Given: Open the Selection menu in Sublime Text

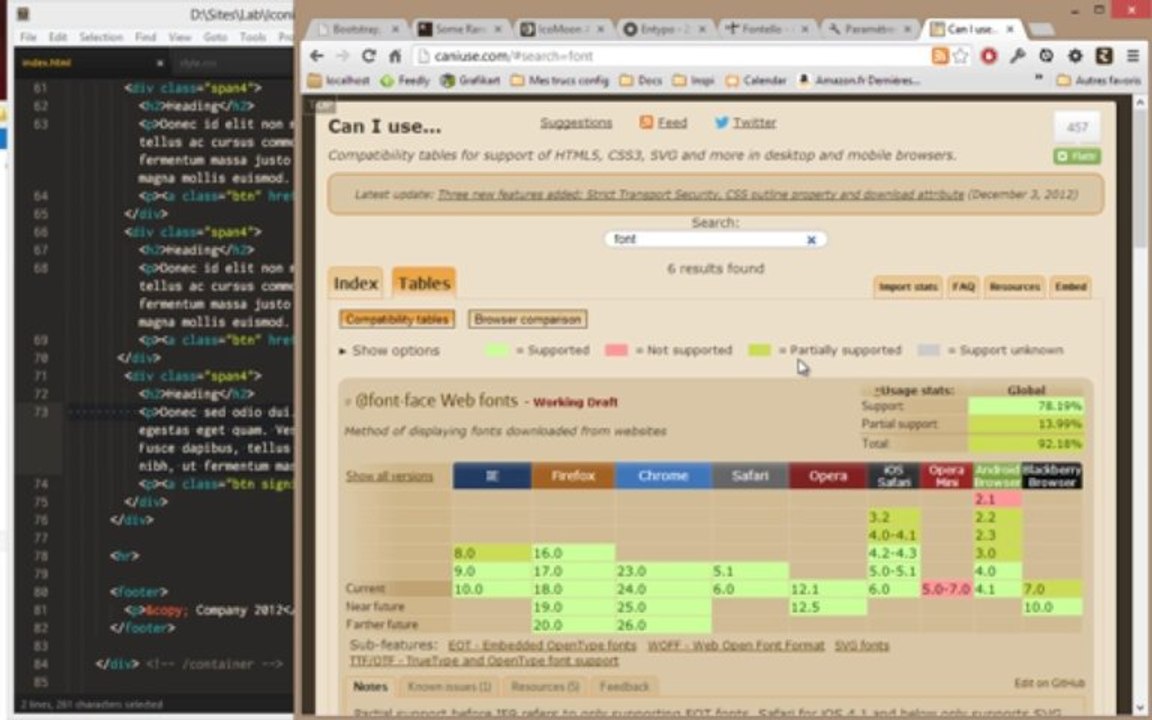Looking at the screenshot, I should click(101, 37).
